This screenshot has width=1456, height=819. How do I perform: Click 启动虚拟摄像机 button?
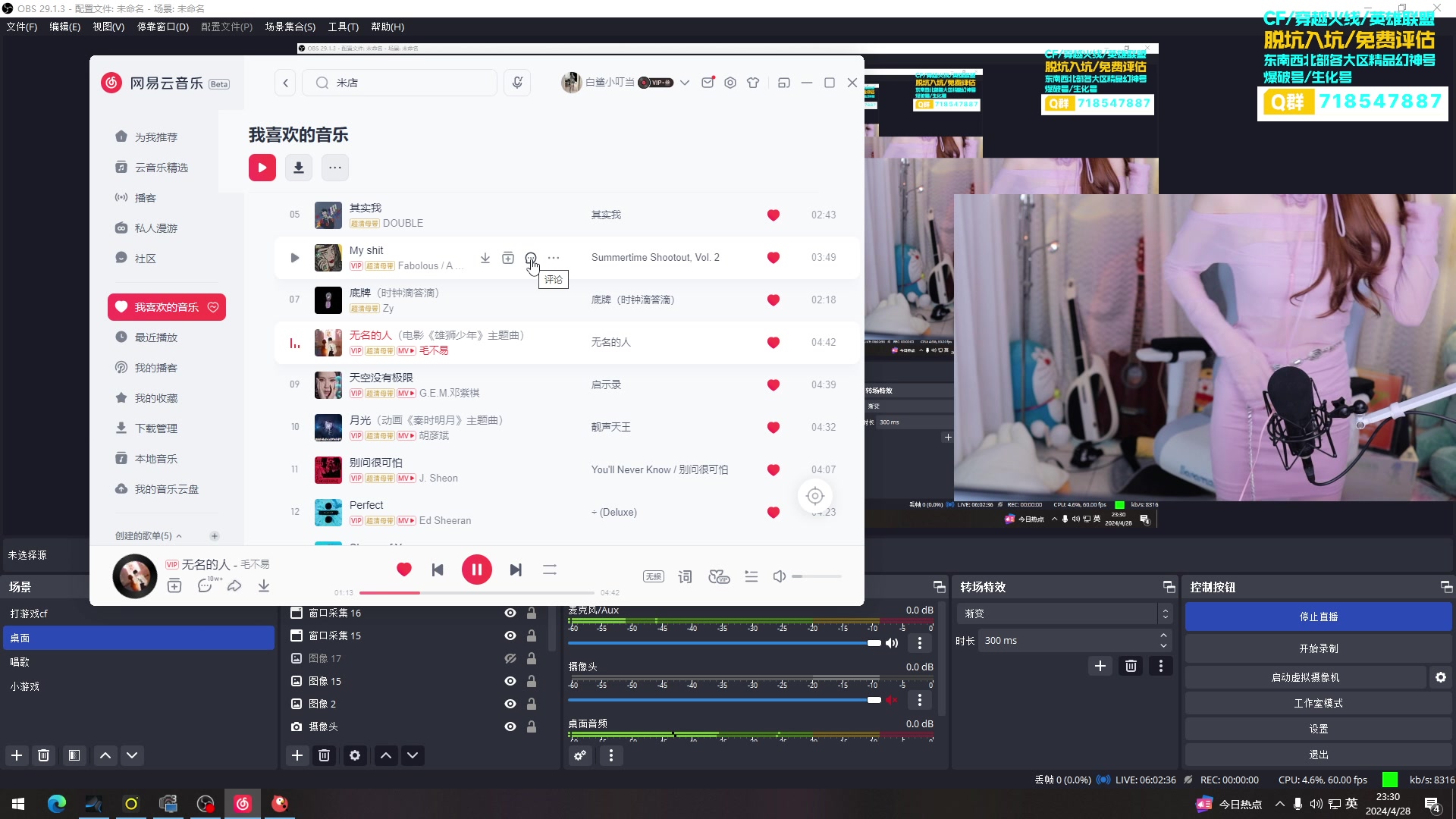(1305, 678)
